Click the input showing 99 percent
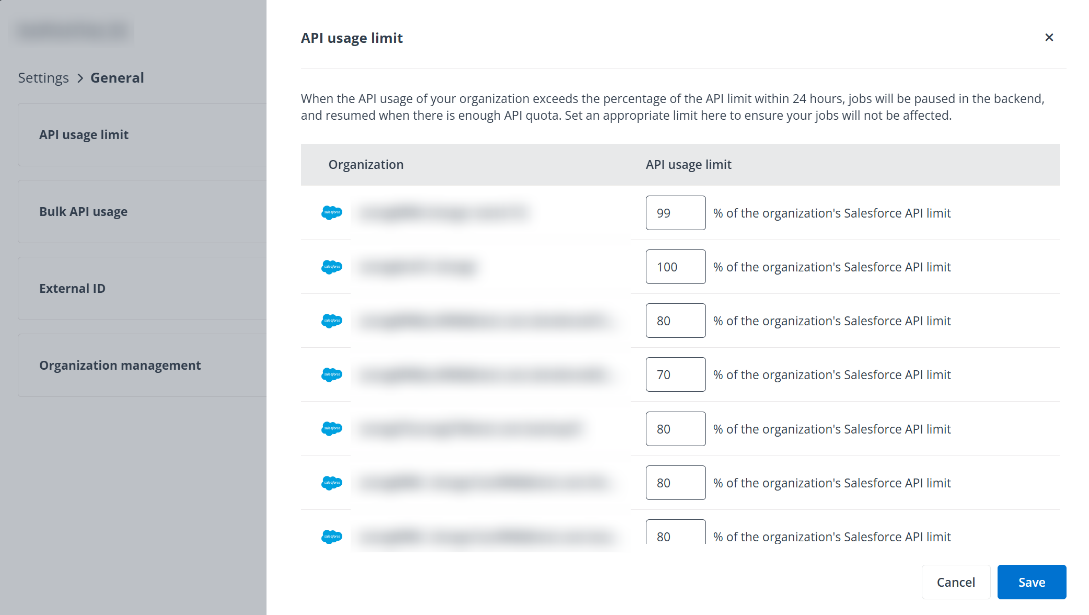Image resolution: width=1089 pixels, height=615 pixels. point(675,212)
